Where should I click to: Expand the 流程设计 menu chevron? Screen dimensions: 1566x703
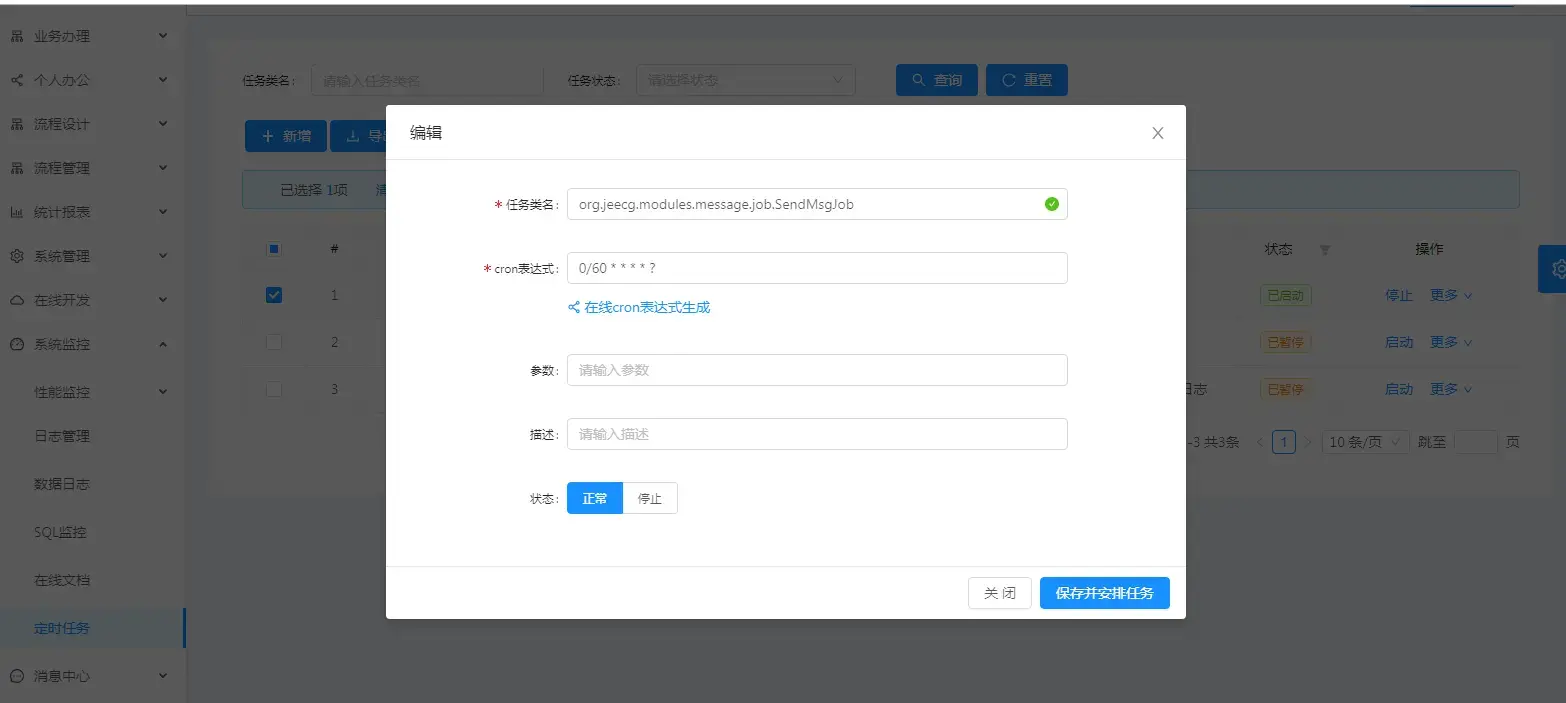click(163, 124)
